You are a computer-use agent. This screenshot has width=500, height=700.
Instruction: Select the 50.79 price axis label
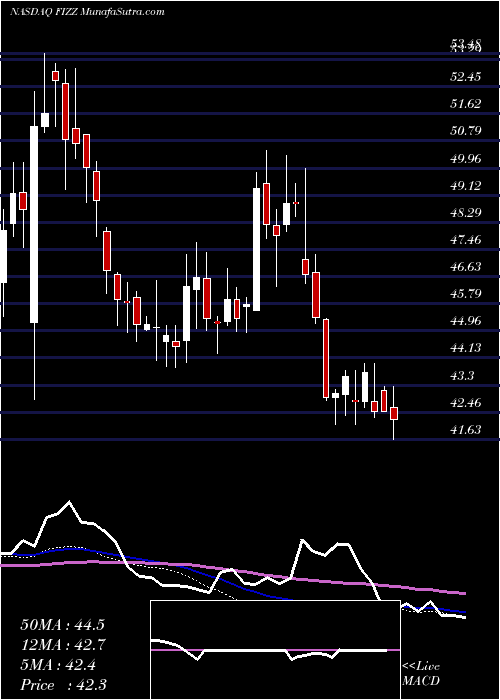coord(466,131)
